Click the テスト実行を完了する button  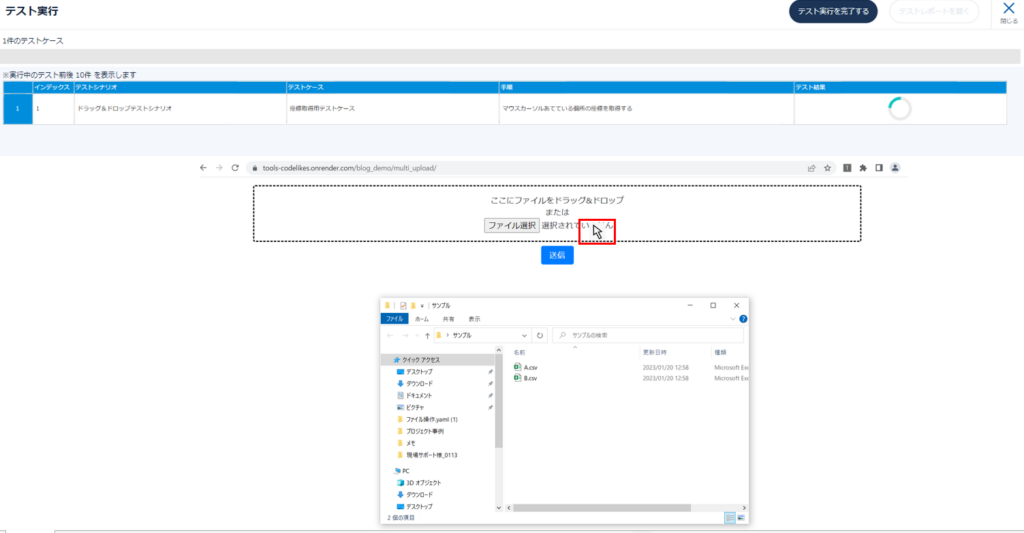[833, 12]
